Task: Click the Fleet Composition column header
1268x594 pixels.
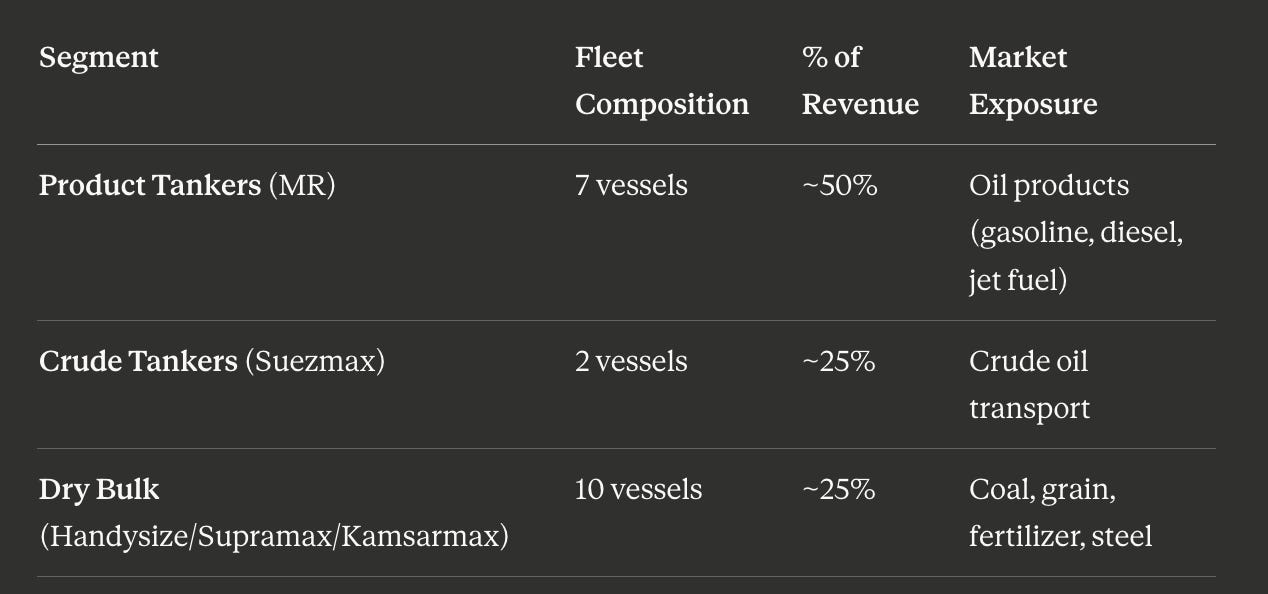Action: (661, 81)
